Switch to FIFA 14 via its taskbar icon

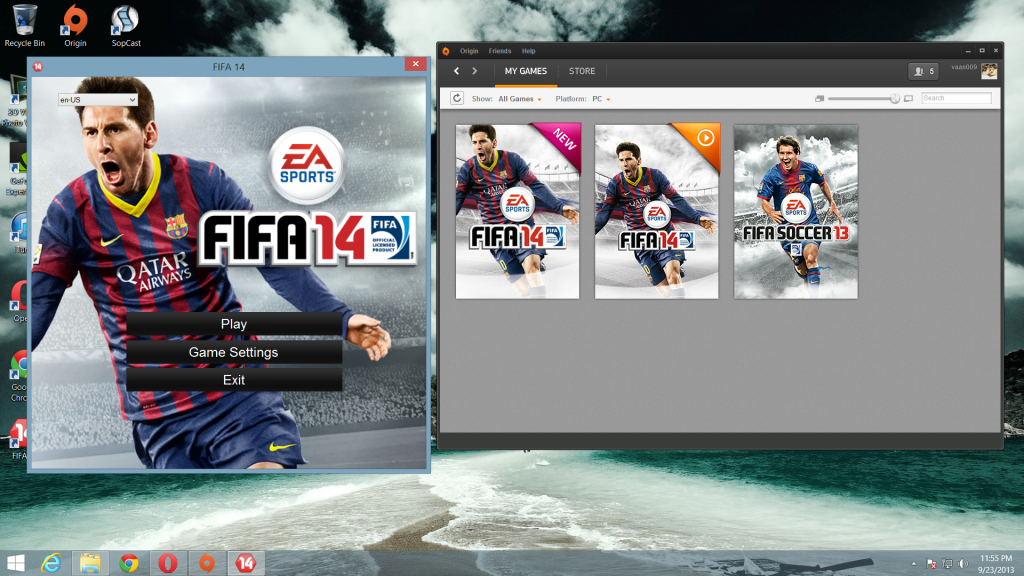[246, 563]
